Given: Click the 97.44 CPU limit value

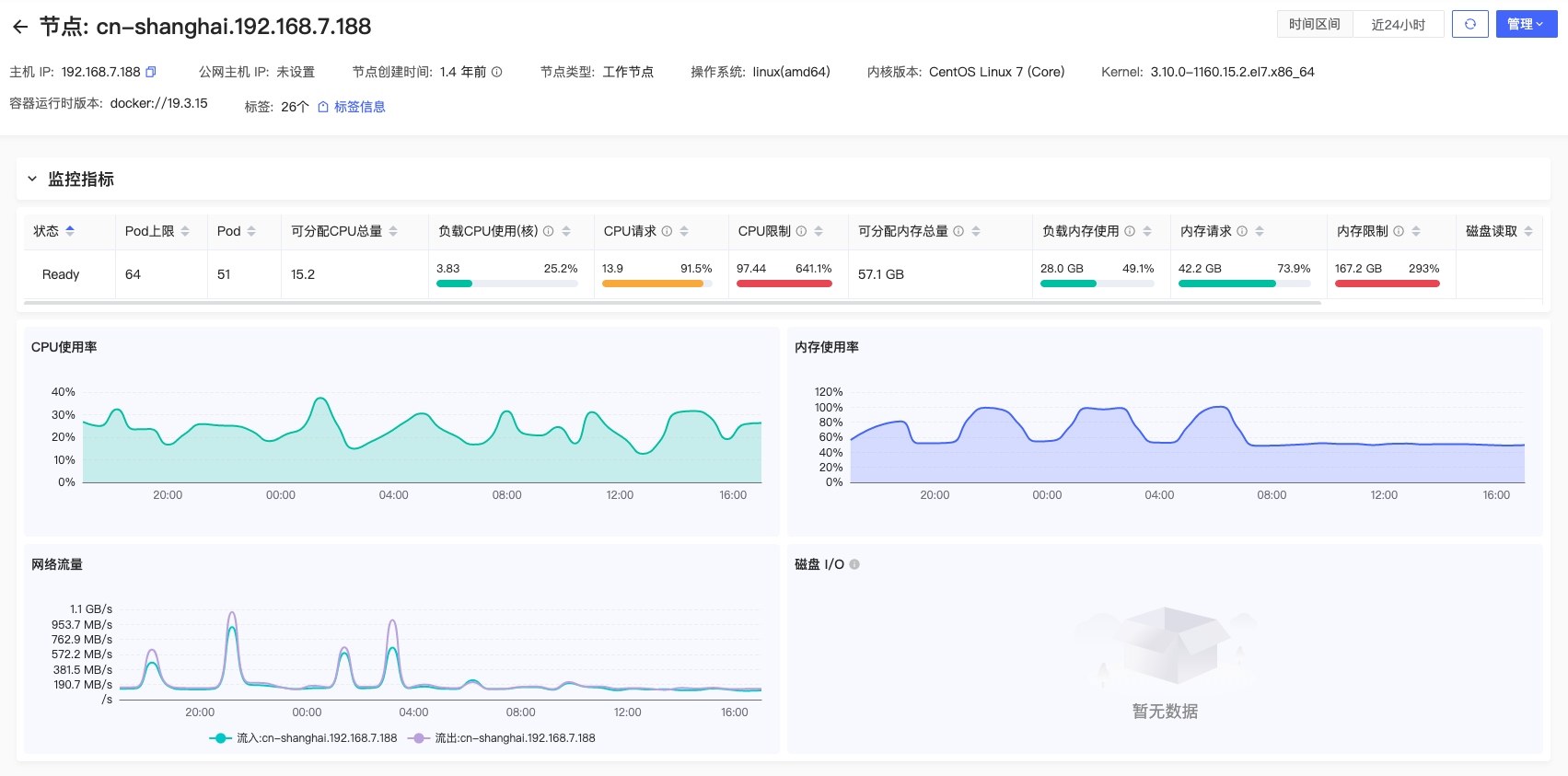Looking at the screenshot, I should coord(751,269).
